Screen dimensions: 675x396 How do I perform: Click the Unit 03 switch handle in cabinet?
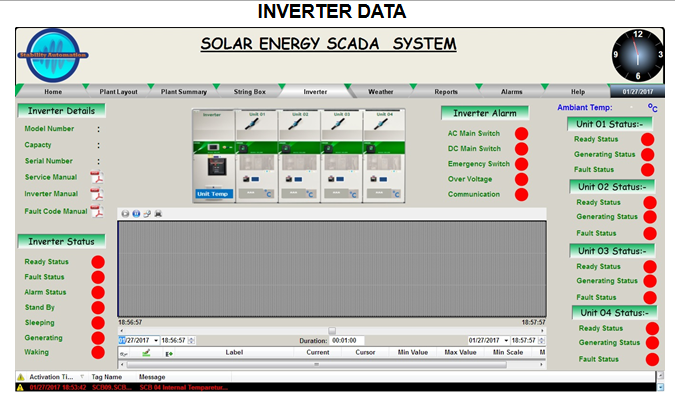point(338,124)
